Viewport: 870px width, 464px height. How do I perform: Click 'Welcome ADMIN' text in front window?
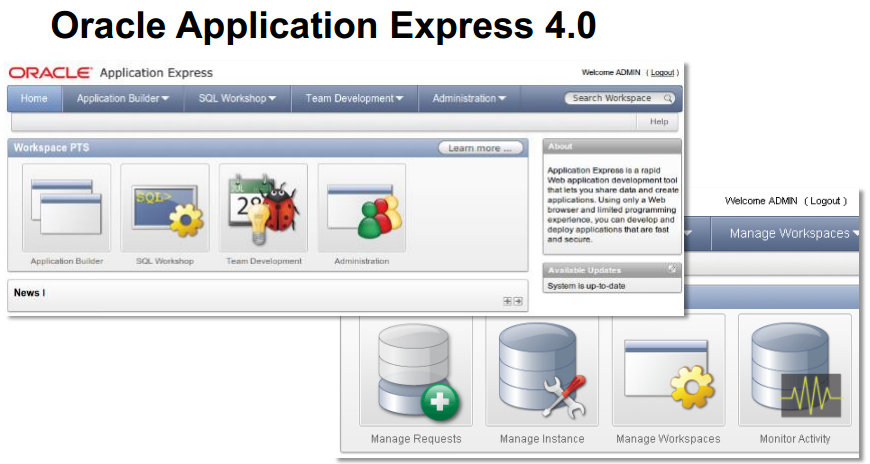click(611, 73)
